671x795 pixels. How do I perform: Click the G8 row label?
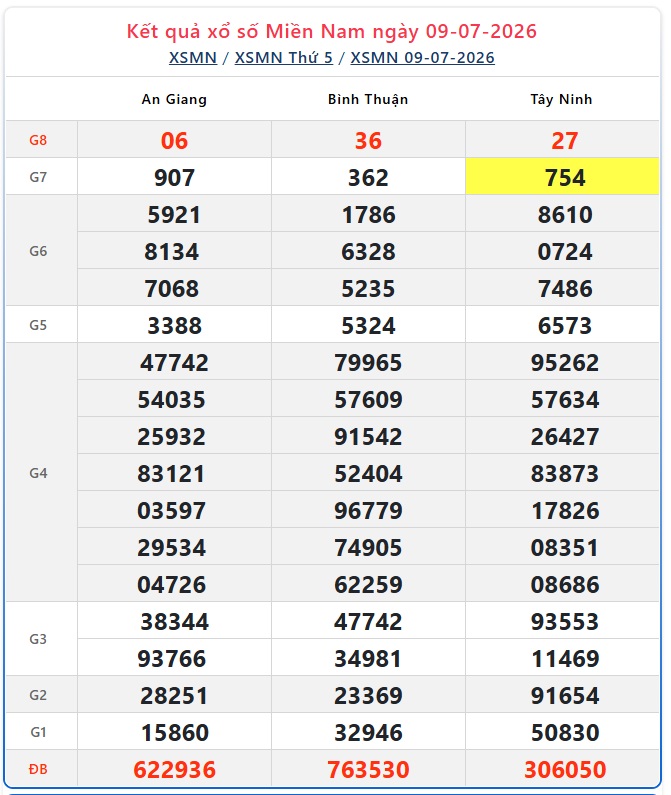39,140
